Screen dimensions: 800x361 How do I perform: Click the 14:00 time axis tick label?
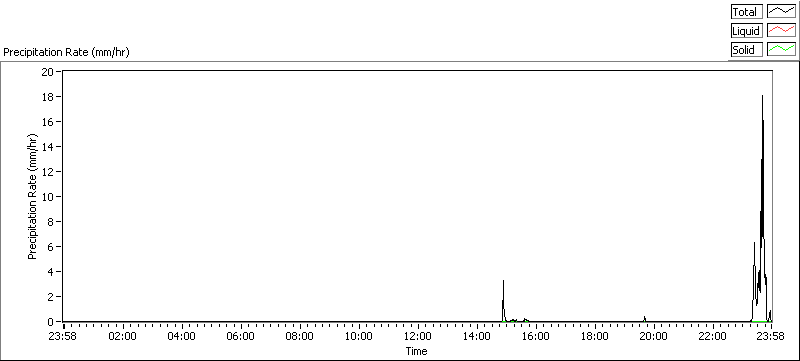point(477,336)
